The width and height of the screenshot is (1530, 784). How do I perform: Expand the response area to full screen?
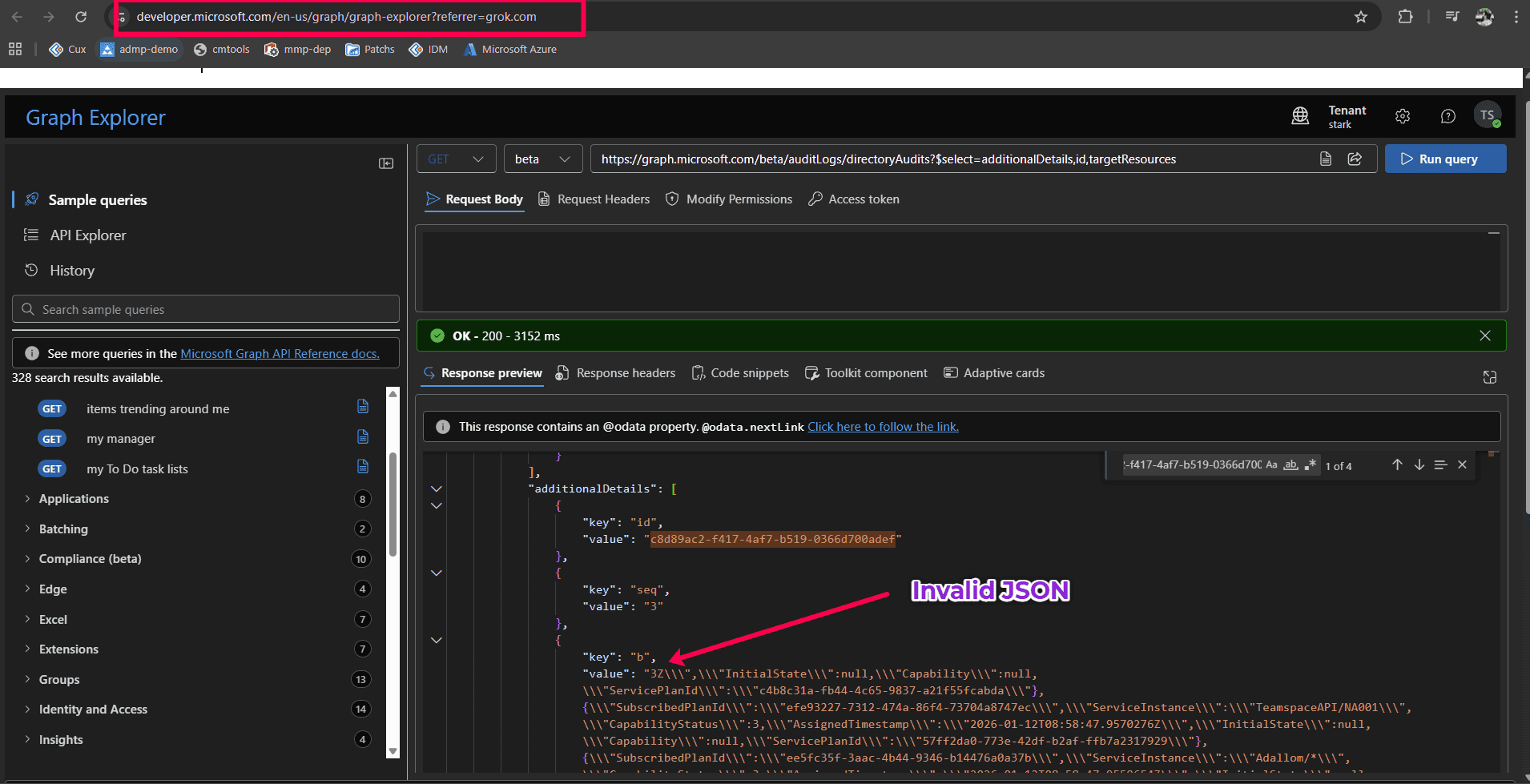pyautogui.click(x=1489, y=376)
